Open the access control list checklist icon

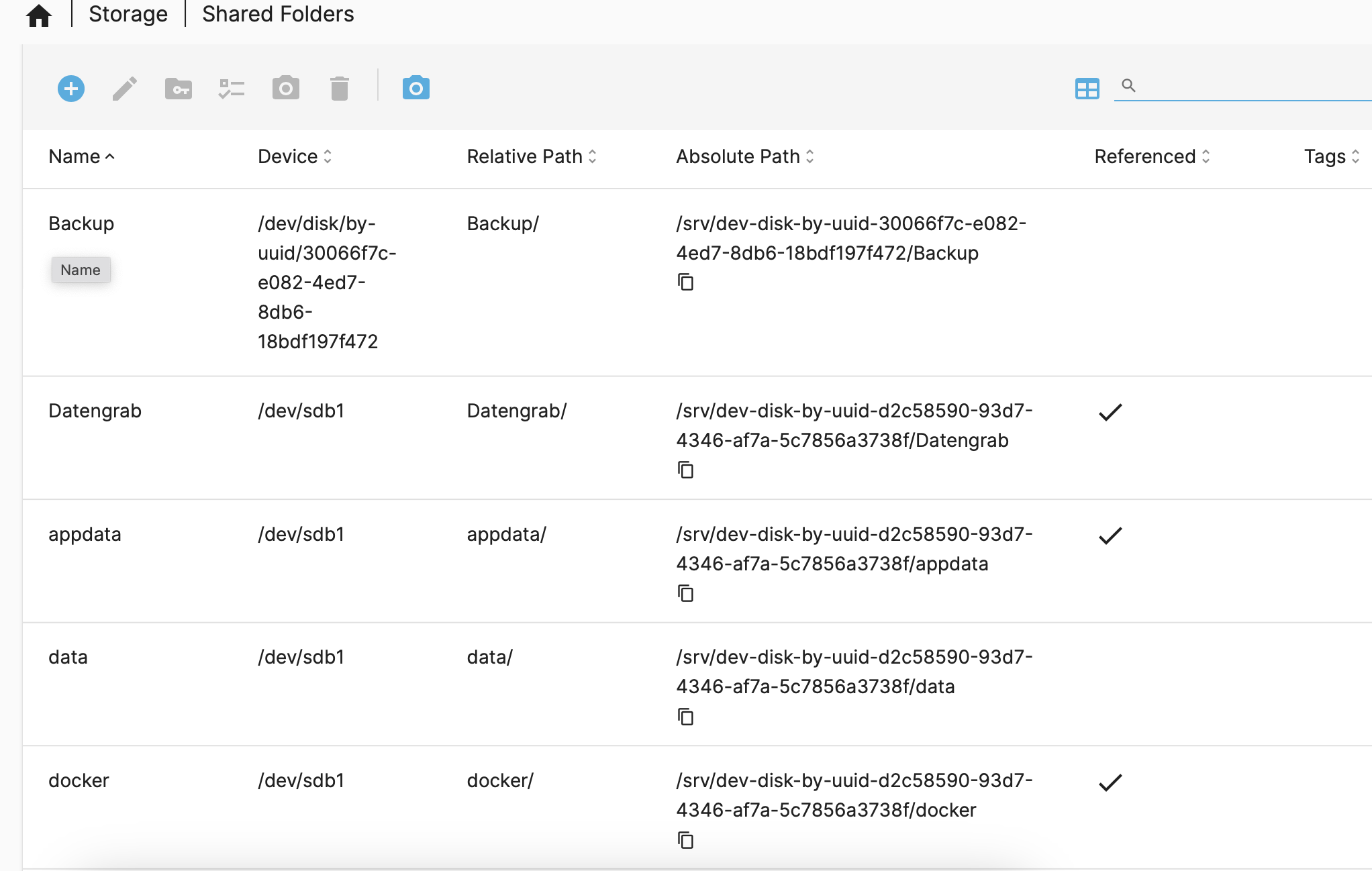[232, 89]
